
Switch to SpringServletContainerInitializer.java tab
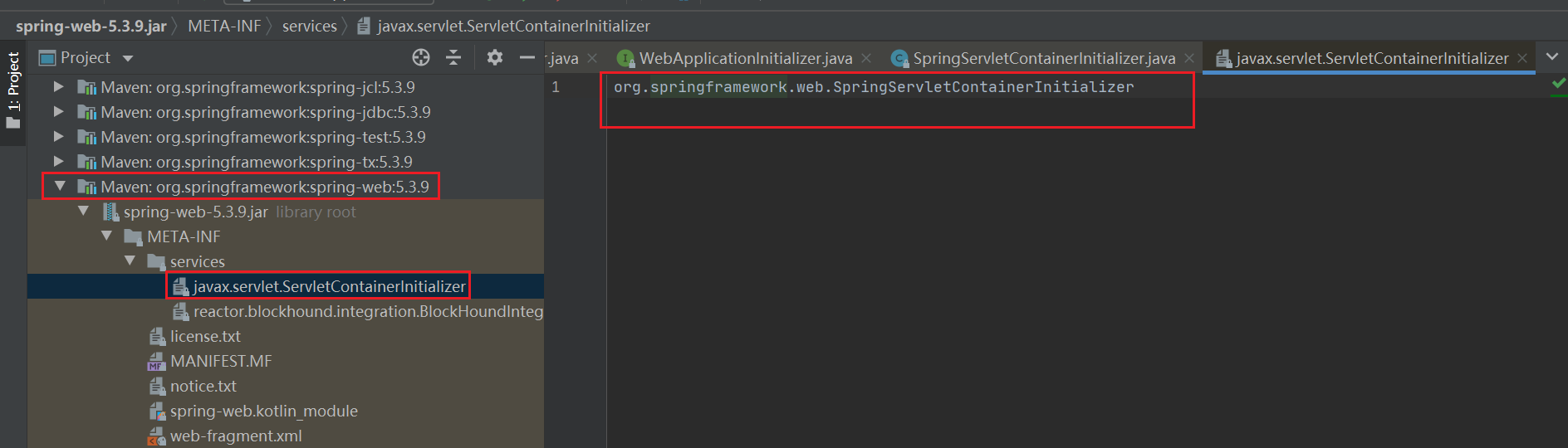pos(1044,58)
